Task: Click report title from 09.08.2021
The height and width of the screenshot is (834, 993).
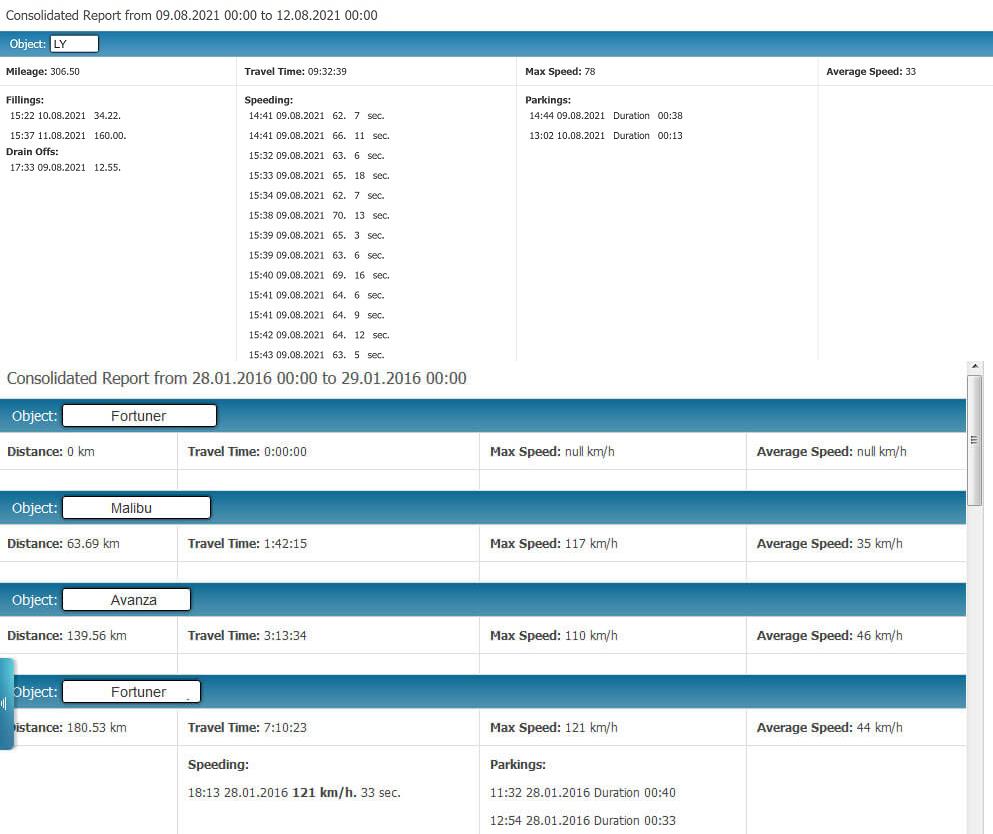Action: coord(191,15)
